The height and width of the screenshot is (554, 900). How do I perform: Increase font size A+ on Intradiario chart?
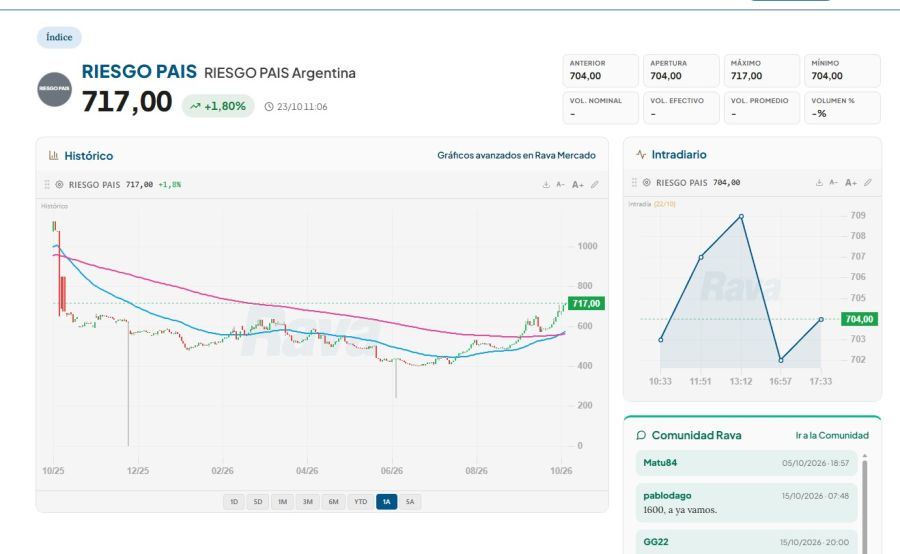pos(851,183)
